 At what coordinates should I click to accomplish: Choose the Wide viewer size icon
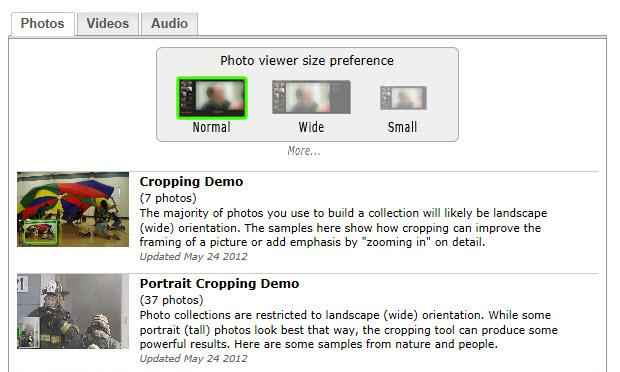311,97
